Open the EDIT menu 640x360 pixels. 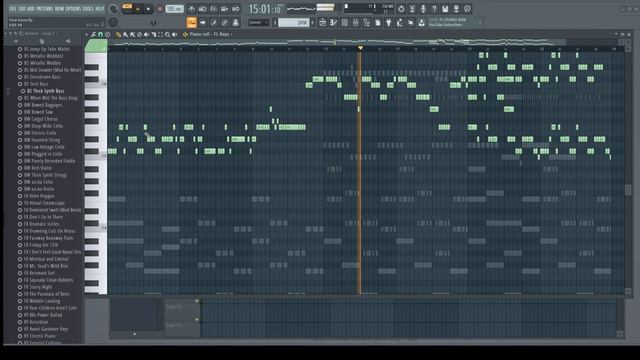(22, 9)
